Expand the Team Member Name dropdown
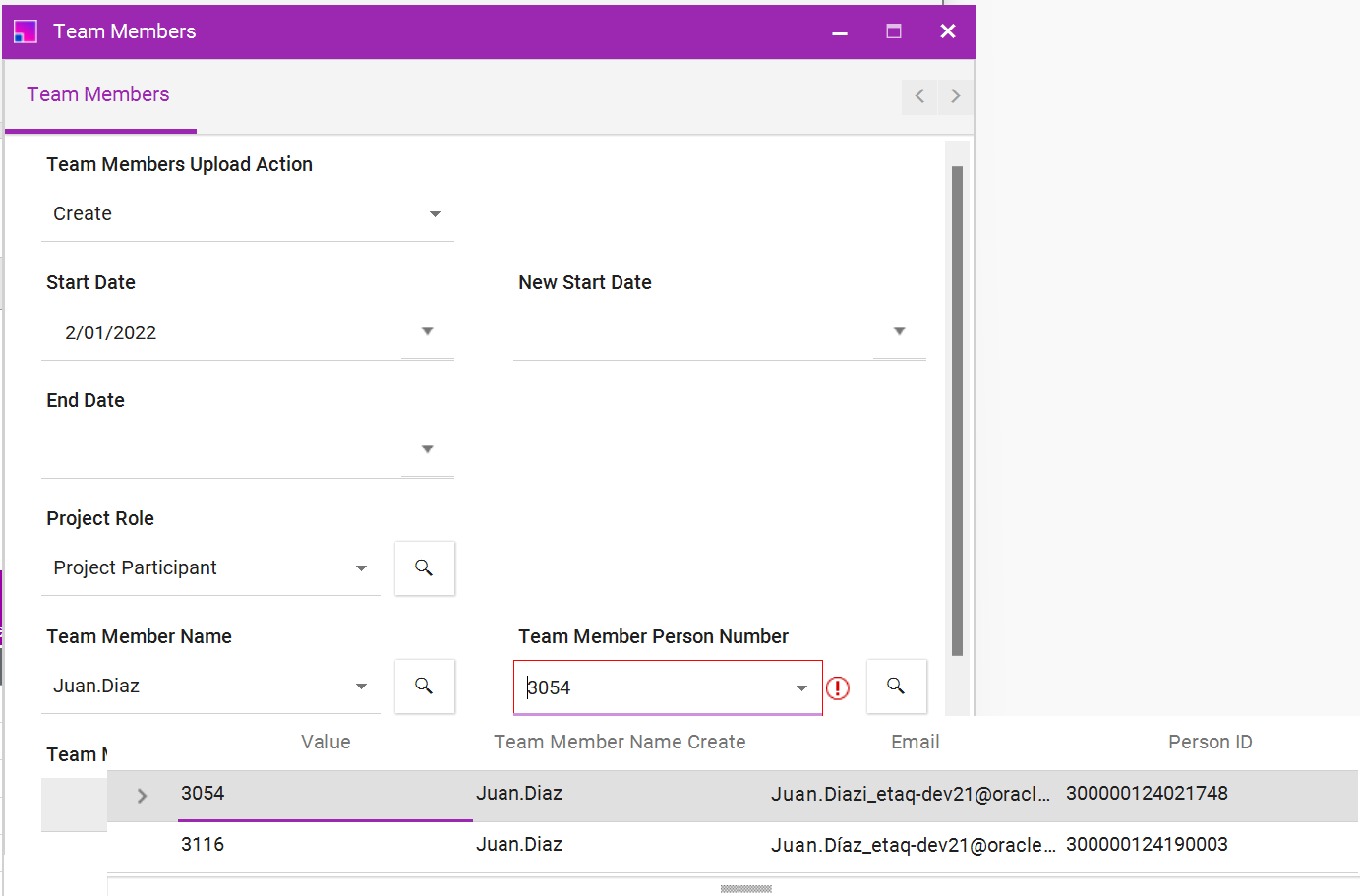1360x896 pixels. 361,687
